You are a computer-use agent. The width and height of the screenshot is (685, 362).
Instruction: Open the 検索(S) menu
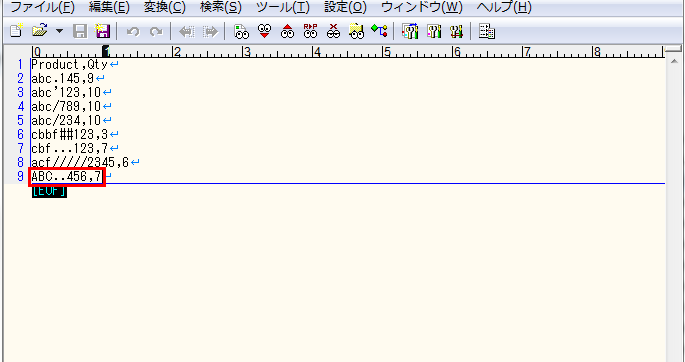(221, 7)
